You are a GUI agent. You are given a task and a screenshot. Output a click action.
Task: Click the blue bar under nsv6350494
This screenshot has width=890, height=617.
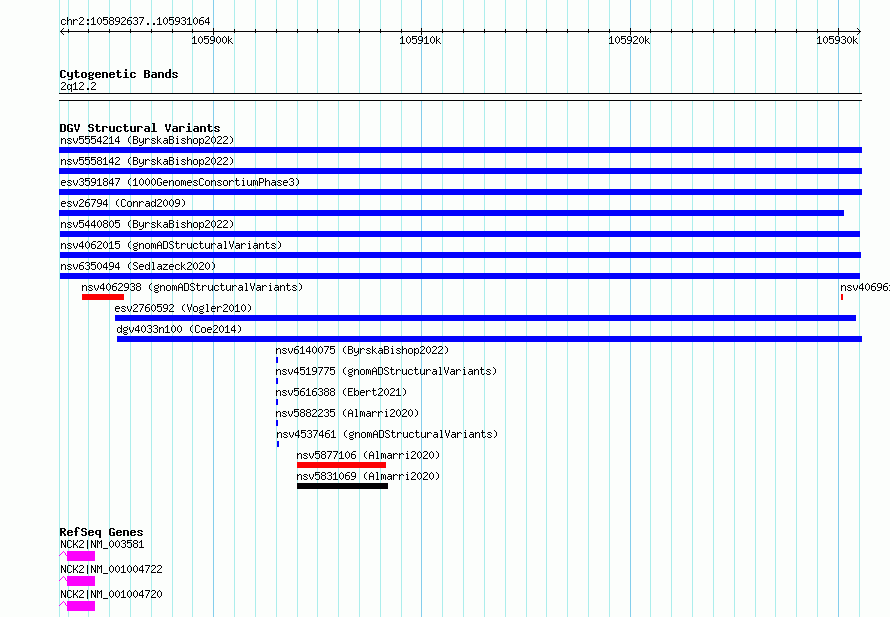[460, 276]
